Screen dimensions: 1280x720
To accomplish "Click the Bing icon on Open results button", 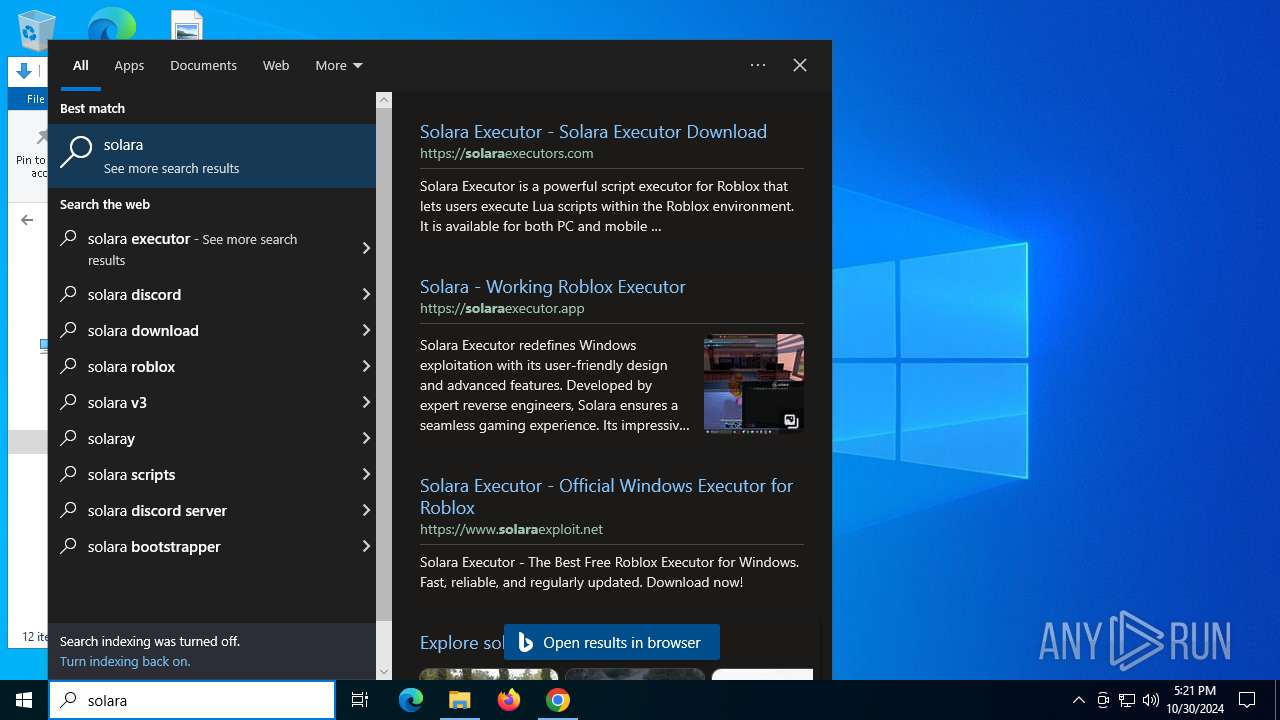I will pos(525,642).
